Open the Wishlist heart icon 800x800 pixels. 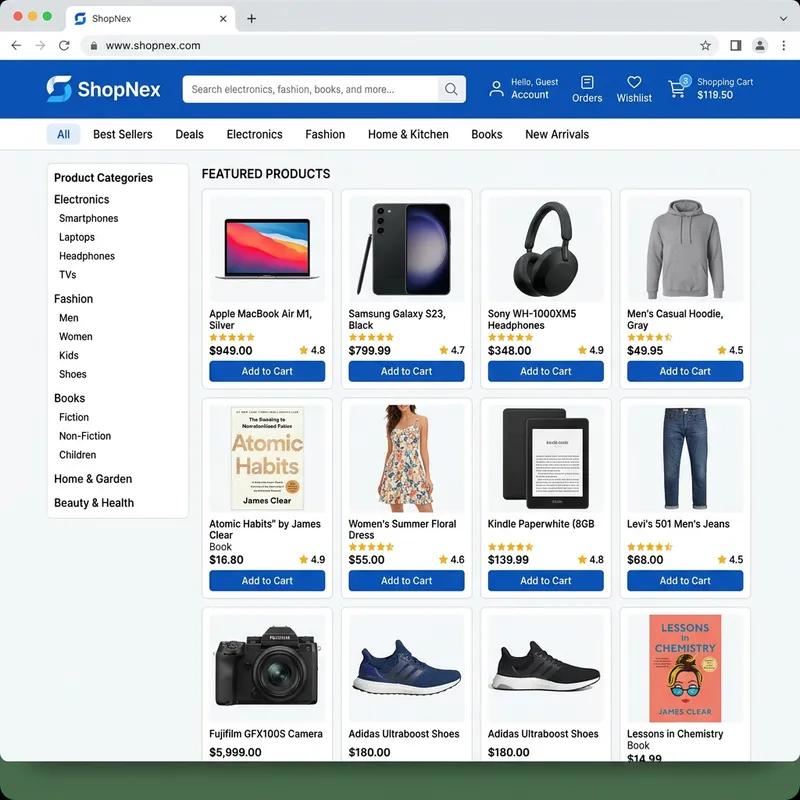click(x=634, y=82)
